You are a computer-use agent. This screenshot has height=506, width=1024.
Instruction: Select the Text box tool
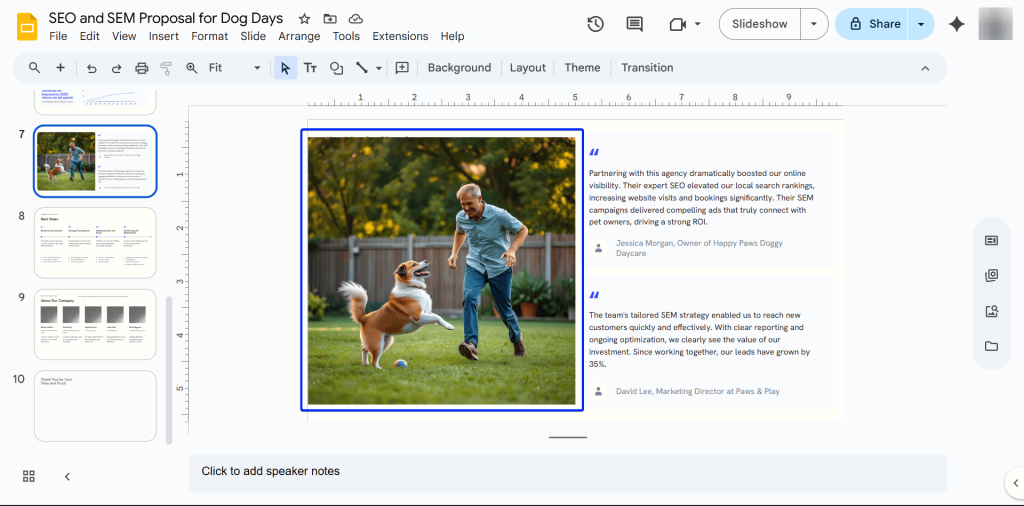pos(310,68)
